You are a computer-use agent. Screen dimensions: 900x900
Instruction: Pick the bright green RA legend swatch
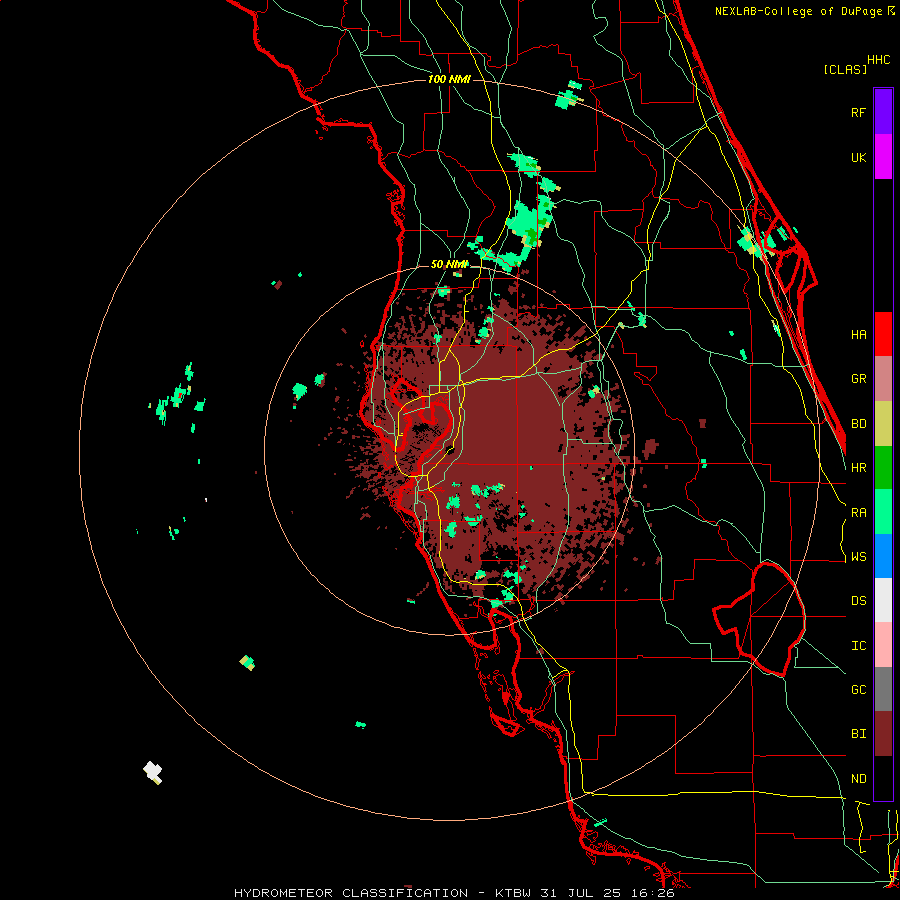pyautogui.click(x=883, y=512)
